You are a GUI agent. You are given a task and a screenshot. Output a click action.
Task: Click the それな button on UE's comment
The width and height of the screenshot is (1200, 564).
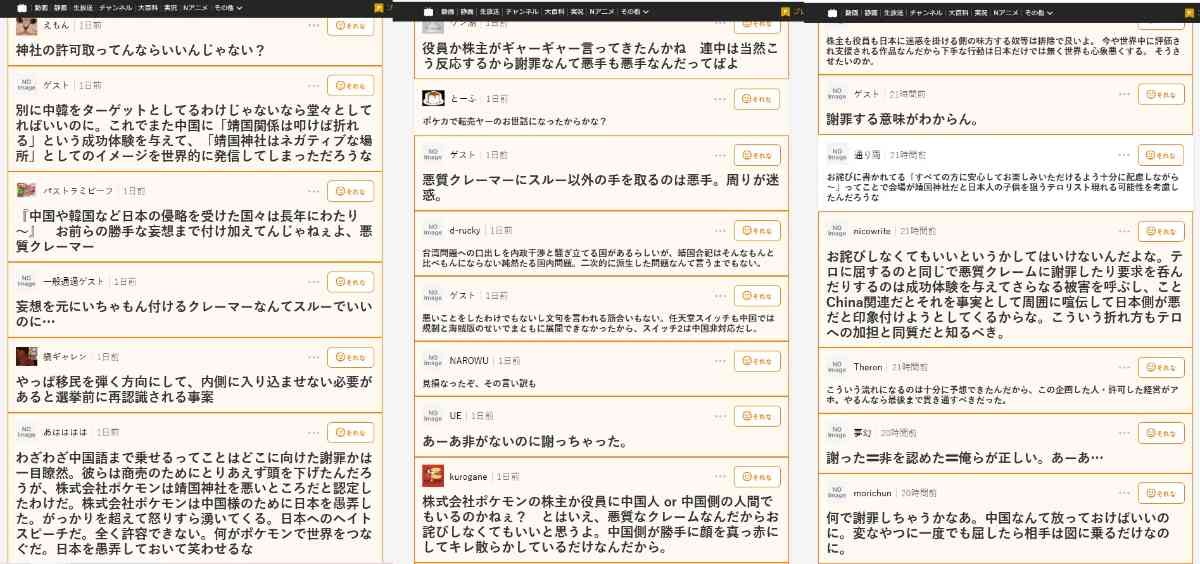tap(757, 415)
